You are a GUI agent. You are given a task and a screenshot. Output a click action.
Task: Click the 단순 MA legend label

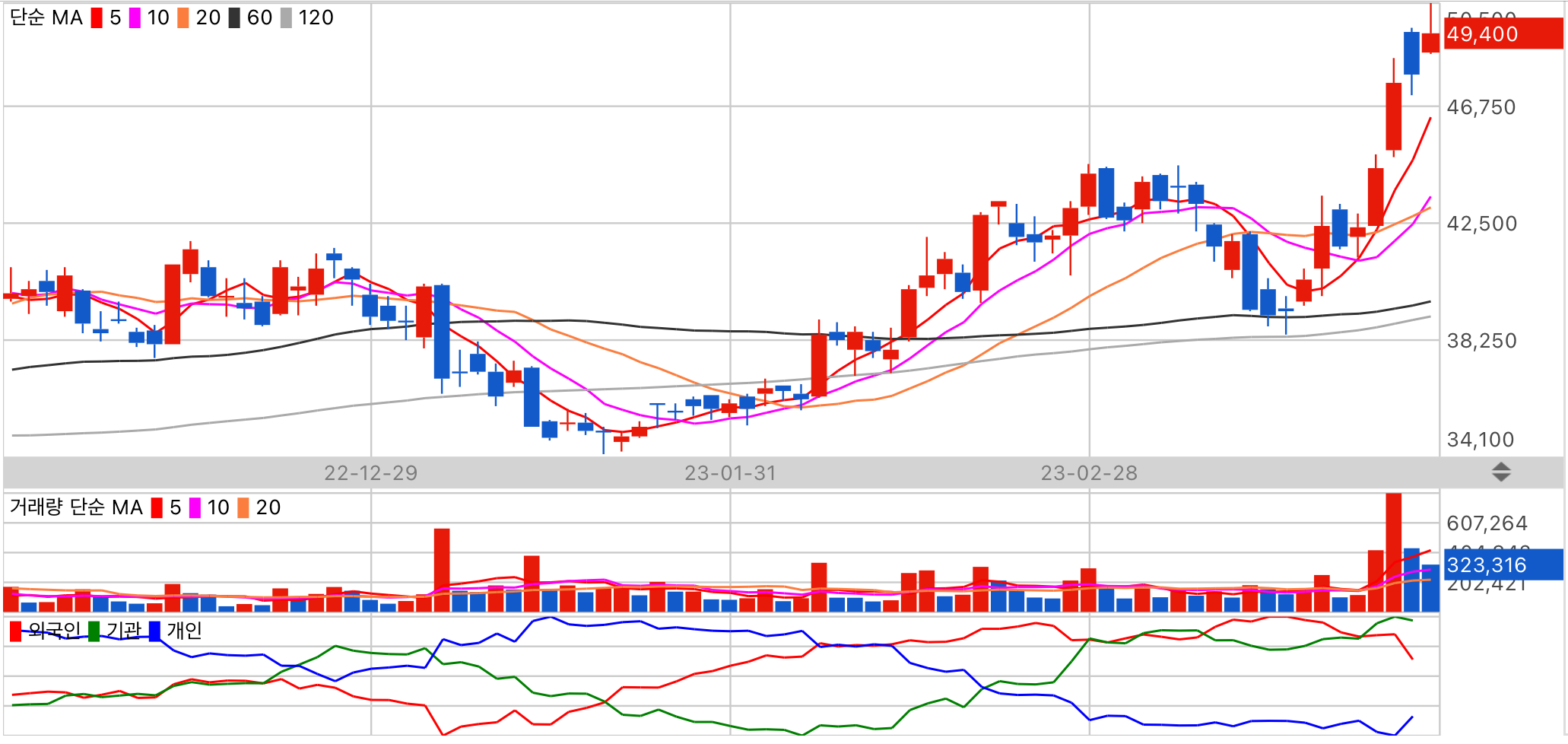46,17
